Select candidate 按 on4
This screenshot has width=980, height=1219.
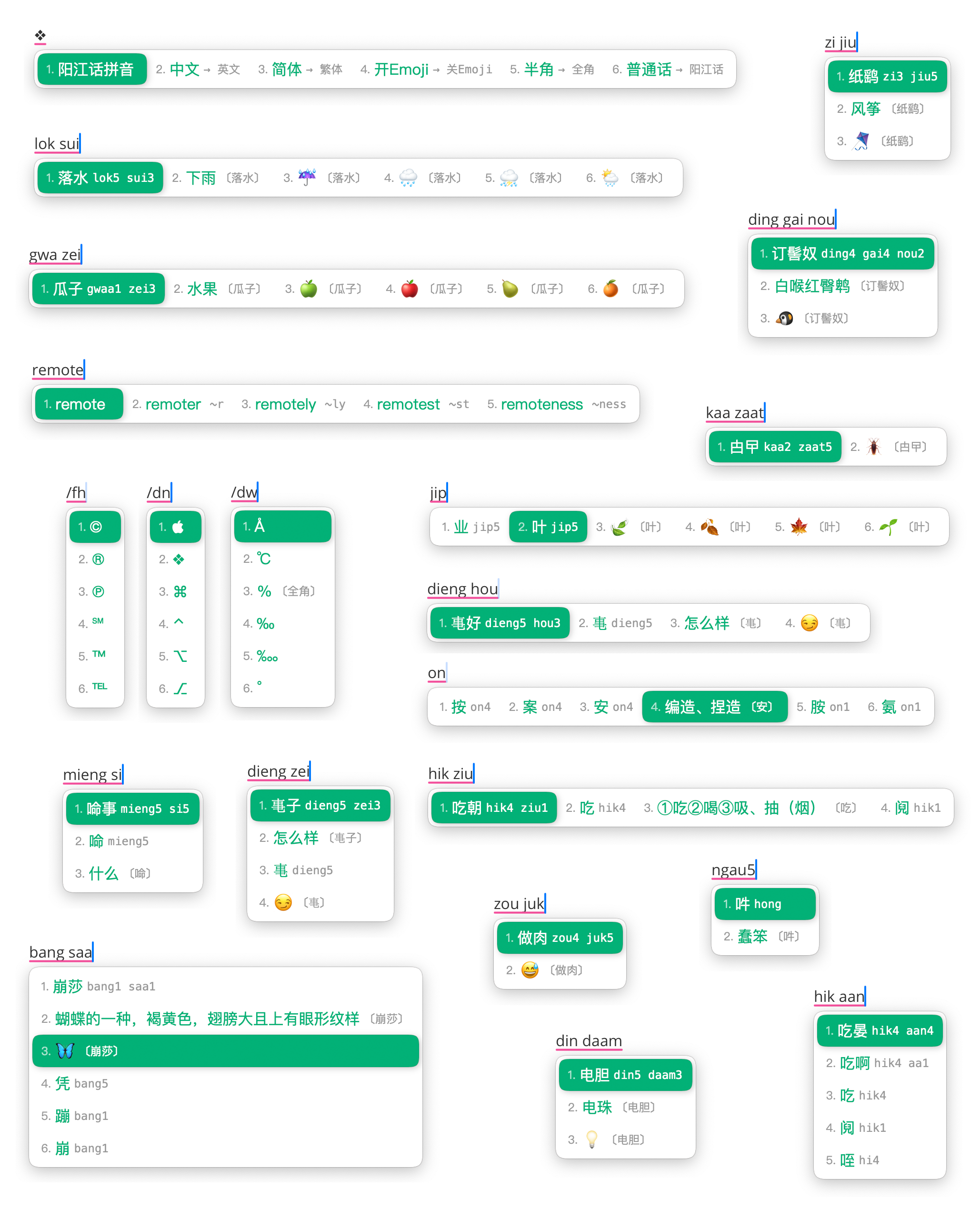coord(465,706)
